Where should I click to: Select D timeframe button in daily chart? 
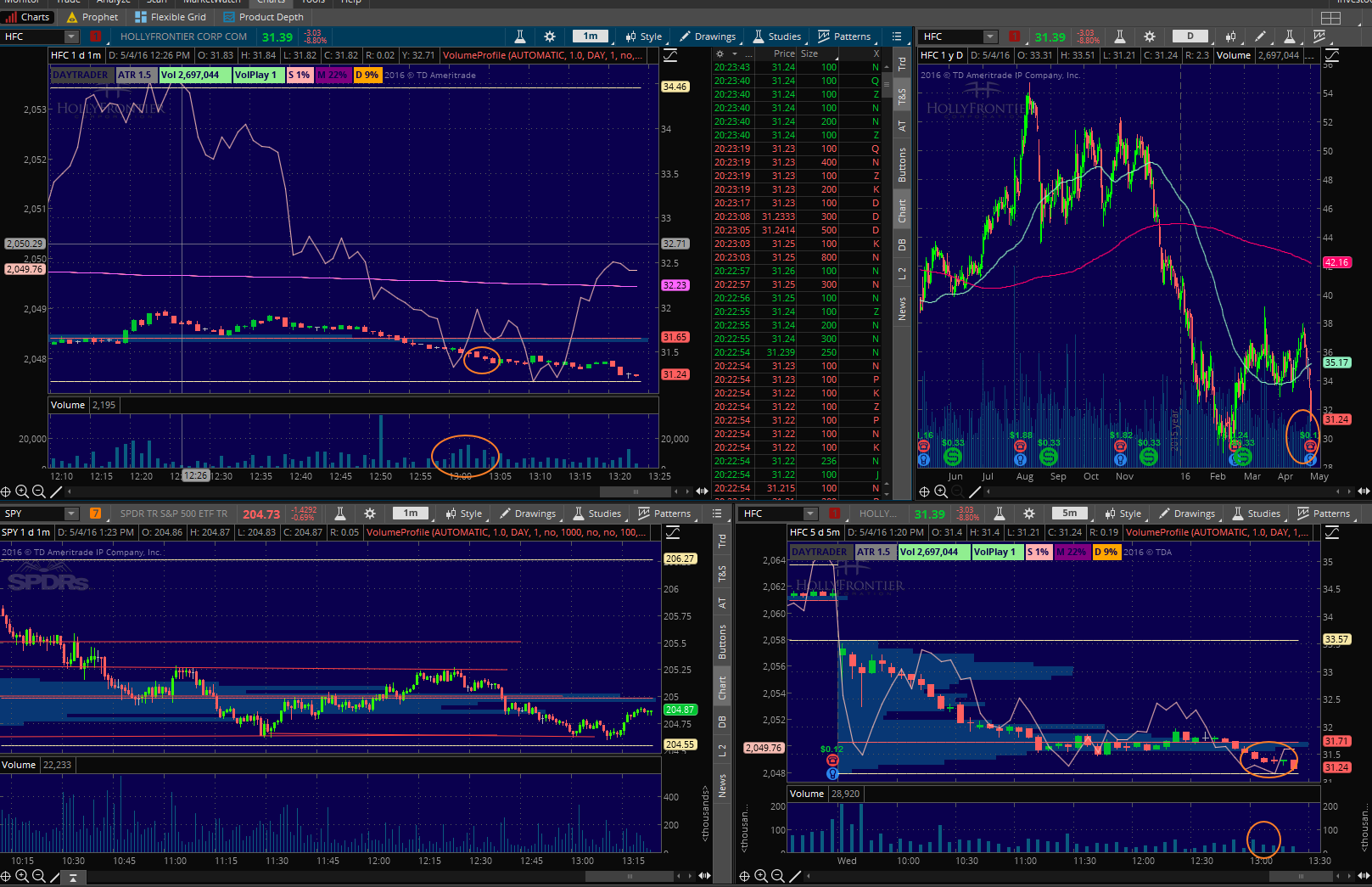1190,36
